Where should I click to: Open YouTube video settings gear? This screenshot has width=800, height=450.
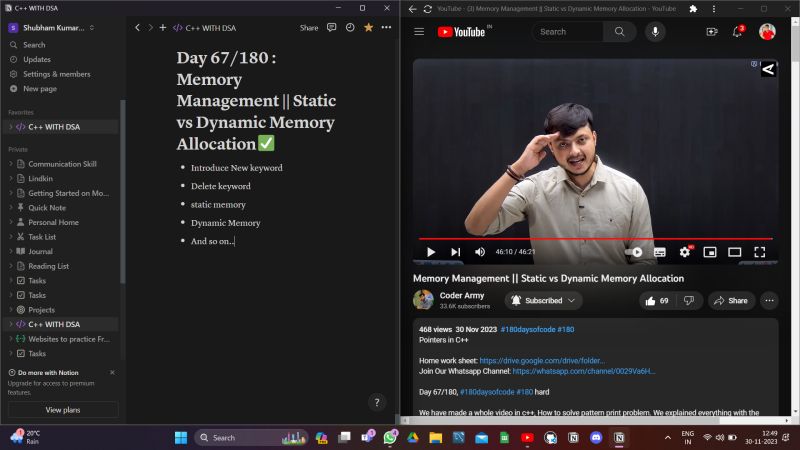tap(686, 252)
